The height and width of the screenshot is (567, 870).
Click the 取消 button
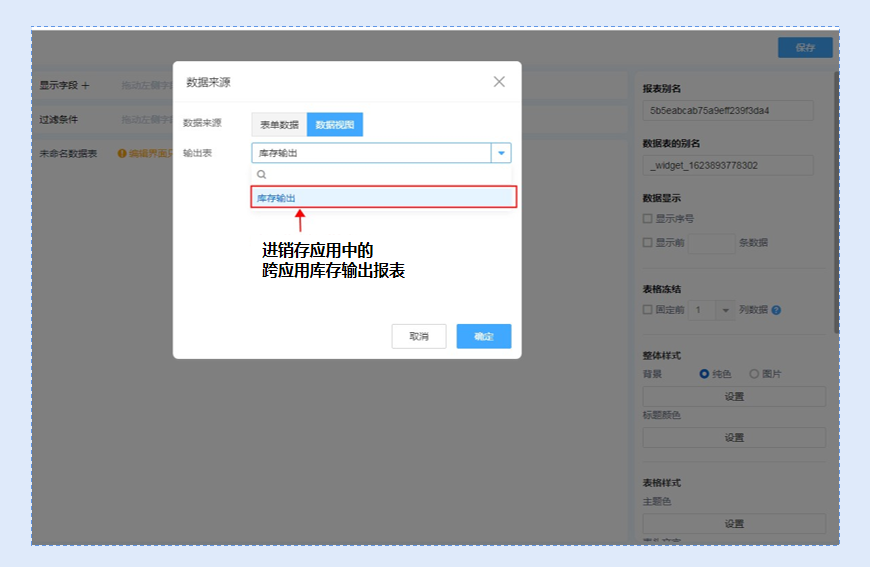pyautogui.click(x=418, y=337)
